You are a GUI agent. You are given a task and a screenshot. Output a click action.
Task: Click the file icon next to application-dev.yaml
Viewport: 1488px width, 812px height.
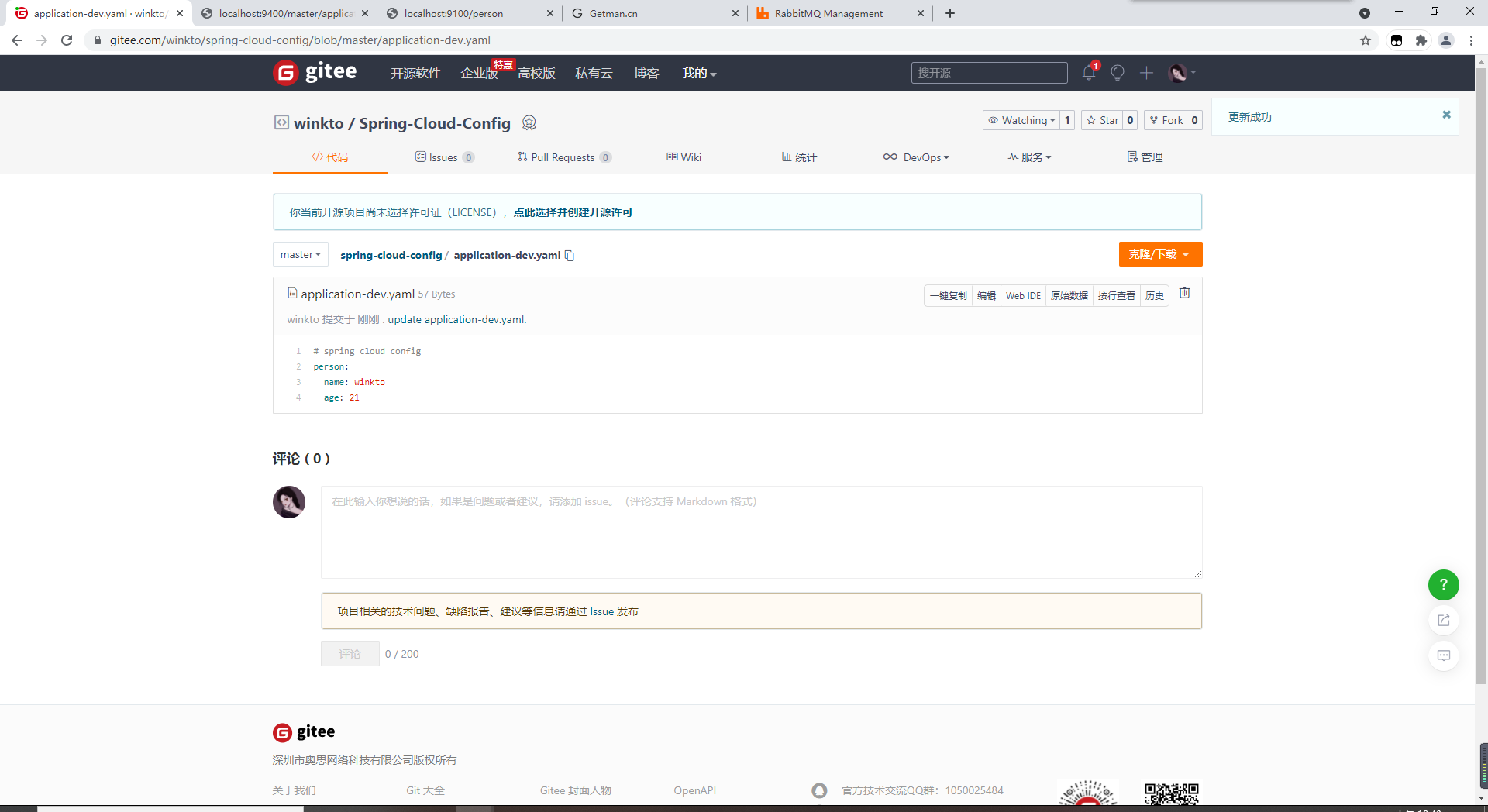point(292,294)
